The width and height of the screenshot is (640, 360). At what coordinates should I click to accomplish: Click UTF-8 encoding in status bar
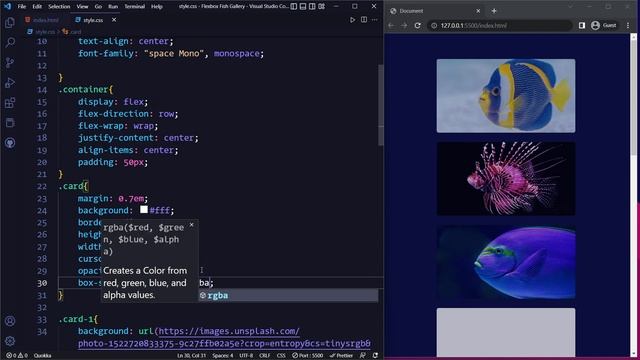[x=246, y=356]
